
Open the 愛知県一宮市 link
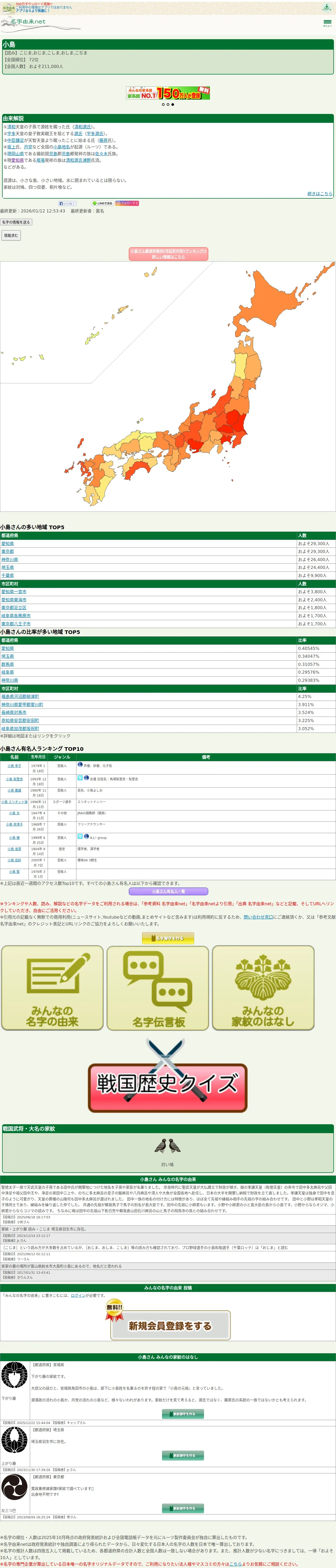pyautogui.click(x=14, y=592)
